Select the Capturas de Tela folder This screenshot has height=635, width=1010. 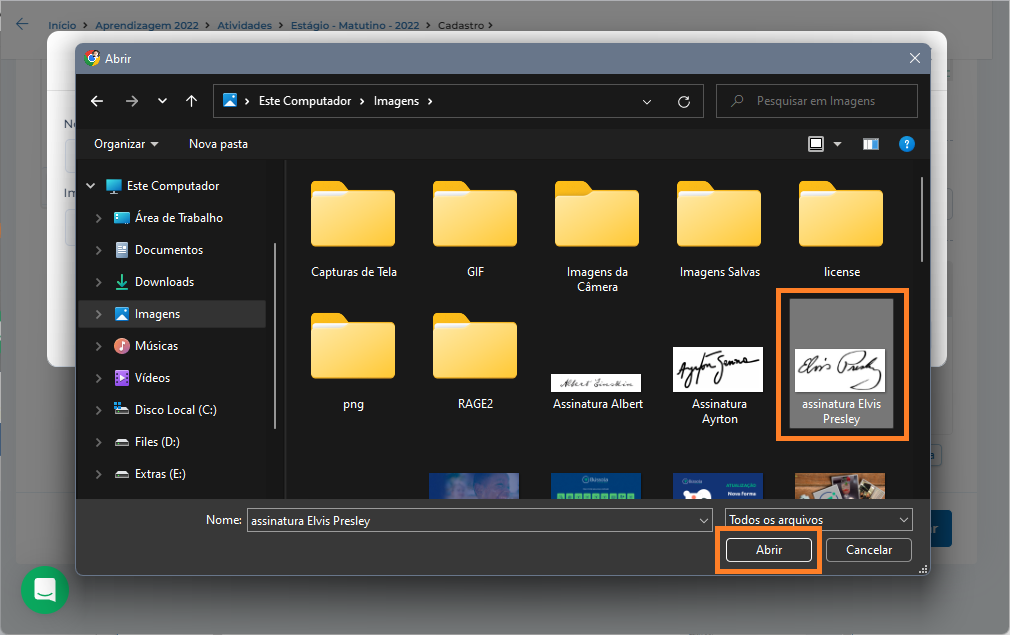(x=354, y=229)
